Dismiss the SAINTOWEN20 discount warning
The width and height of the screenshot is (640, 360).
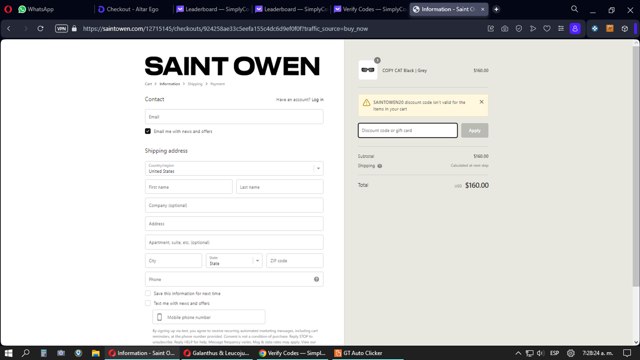(x=481, y=102)
